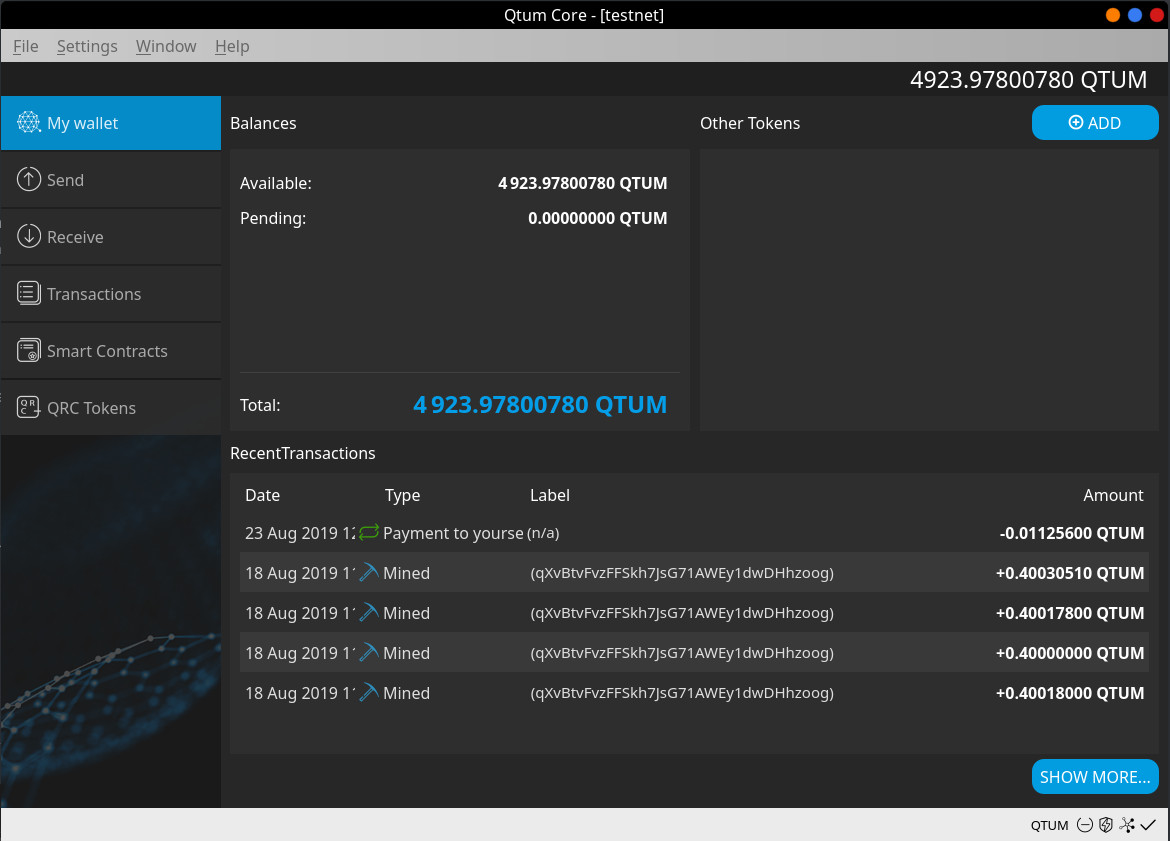Click the network connections icon
Image resolution: width=1170 pixels, height=841 pixels.
(1127, 825)
